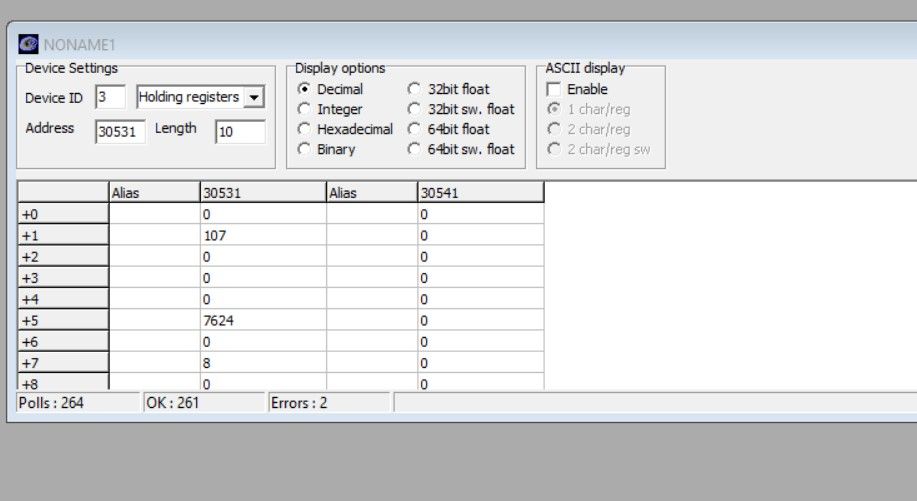Screen dimensions: 917x501
Task: Click the Length input field
Action: pos(240,132)
